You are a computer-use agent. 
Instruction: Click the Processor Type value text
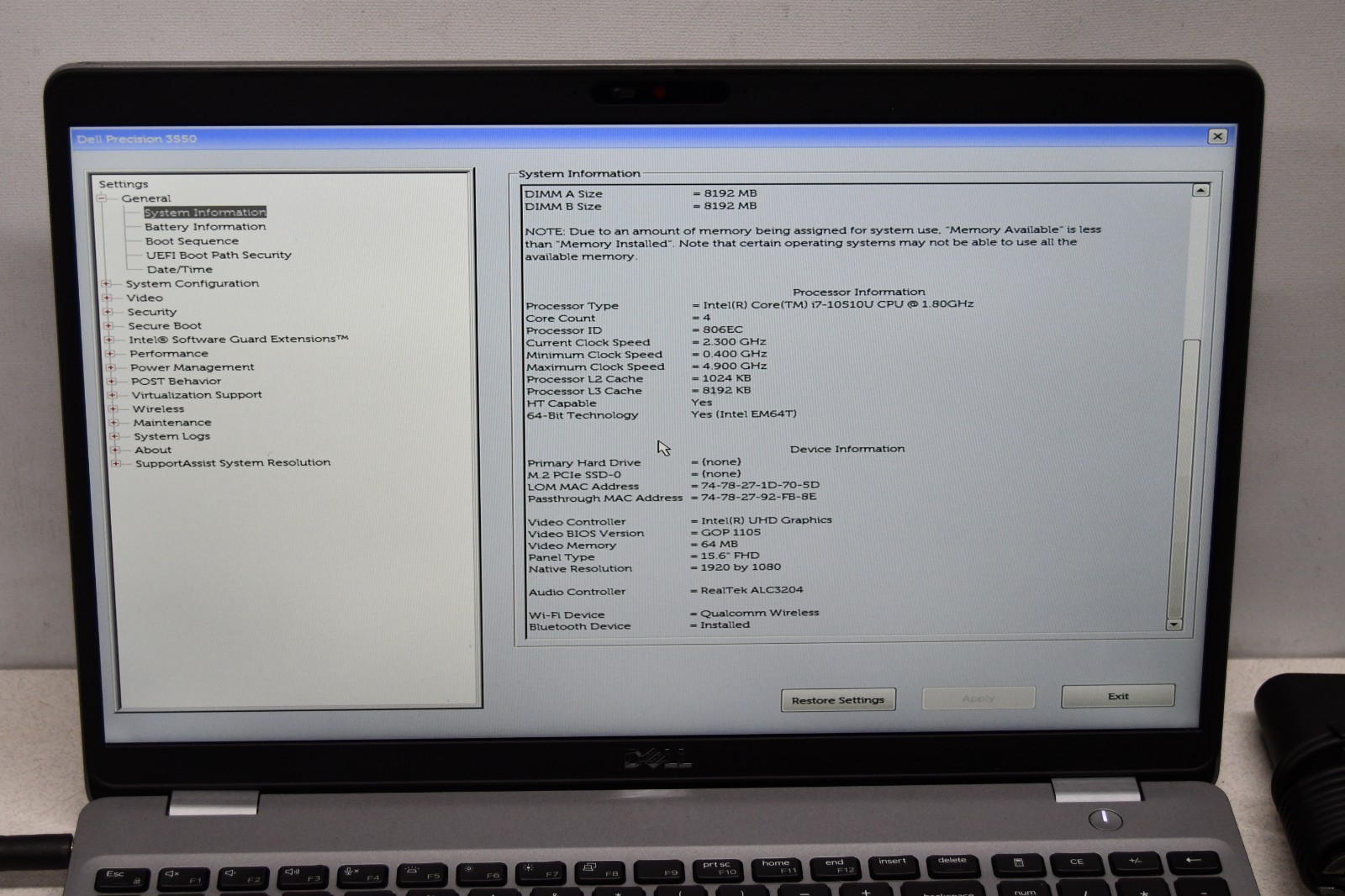coord(838,304)
